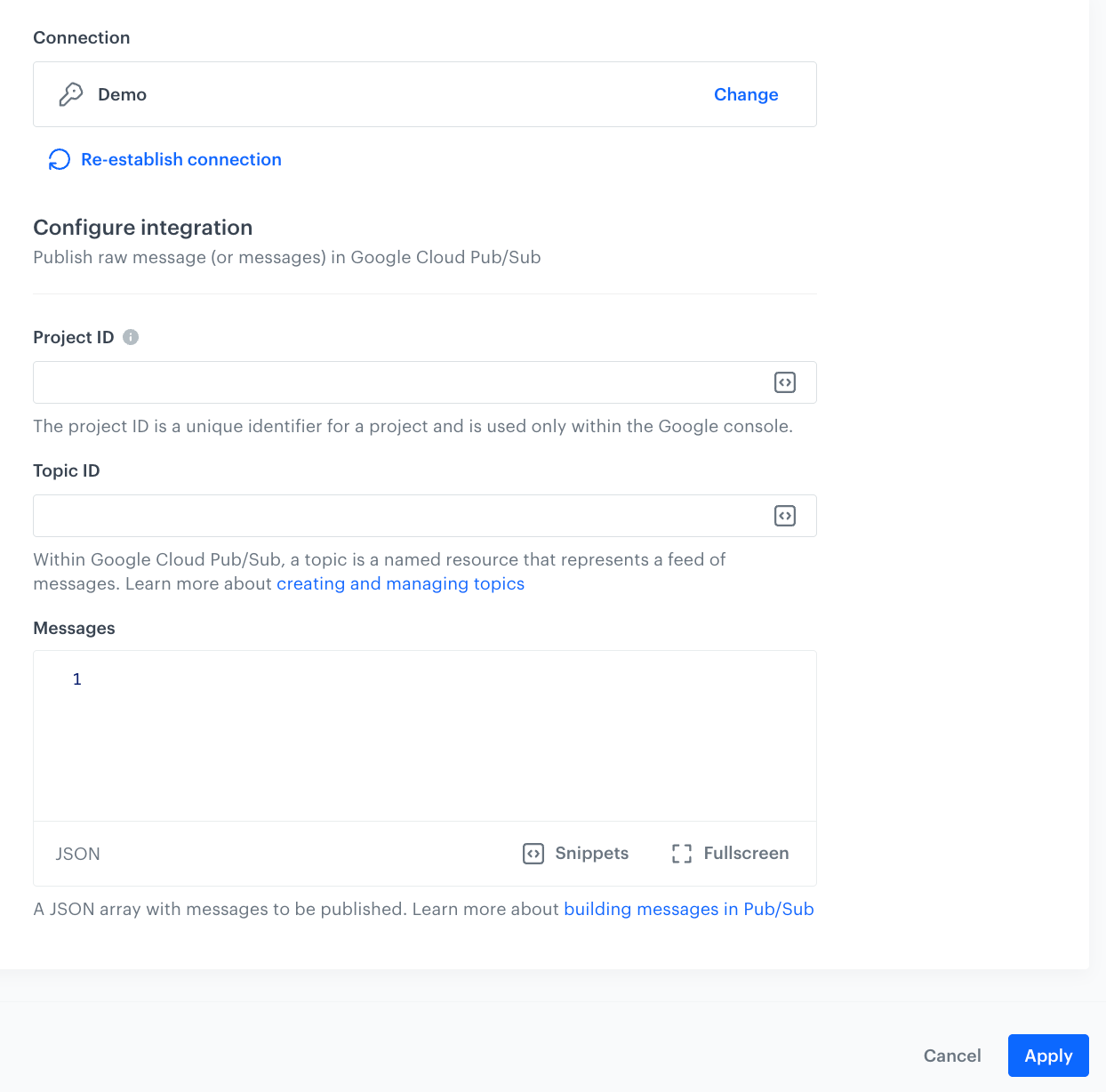Click the code mapping icon in Topic ID field
1106x1092 pixels.
[x=784, y=515]
